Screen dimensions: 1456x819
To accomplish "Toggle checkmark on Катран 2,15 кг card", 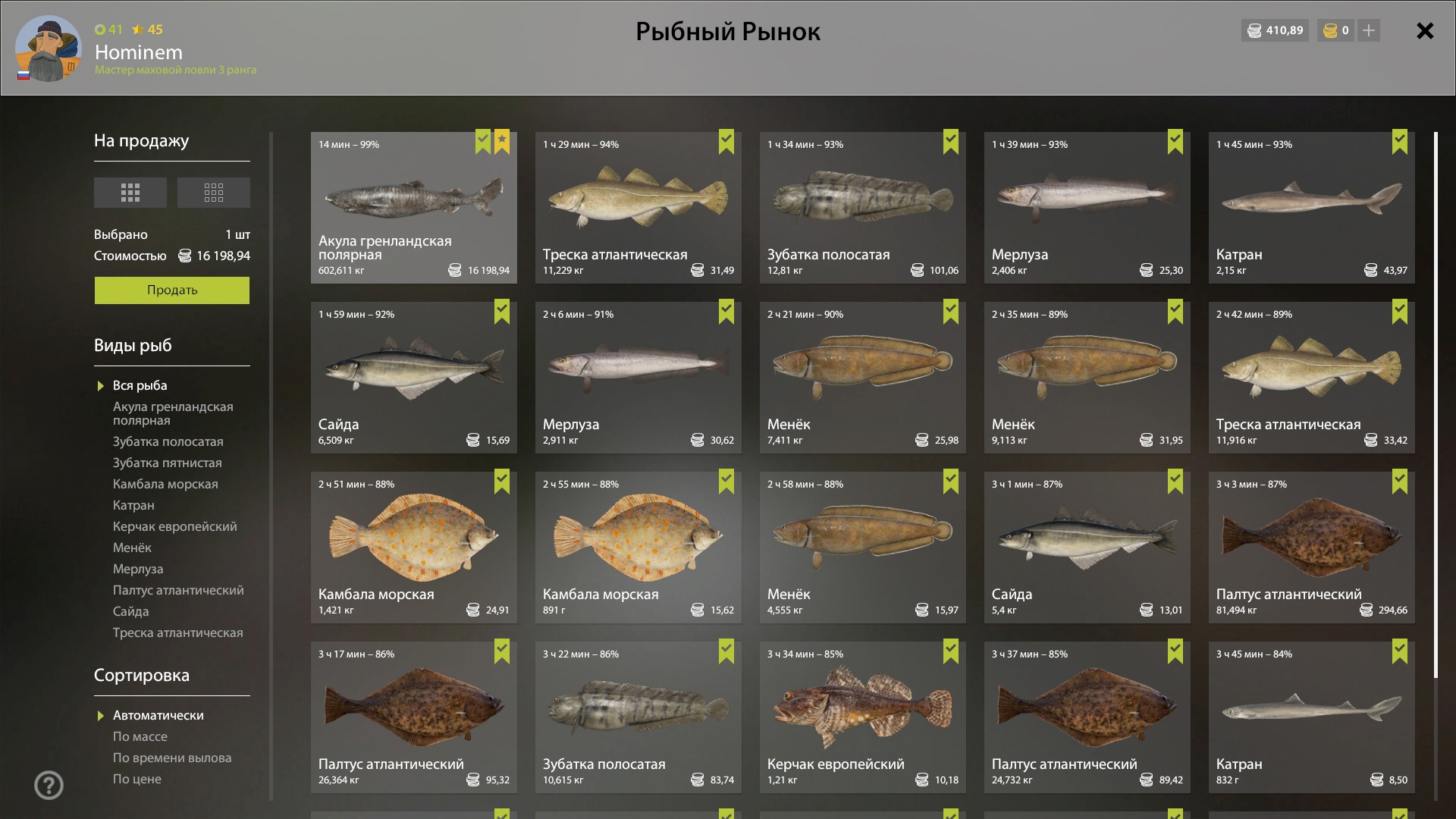I will click(x=1400, y=142).
